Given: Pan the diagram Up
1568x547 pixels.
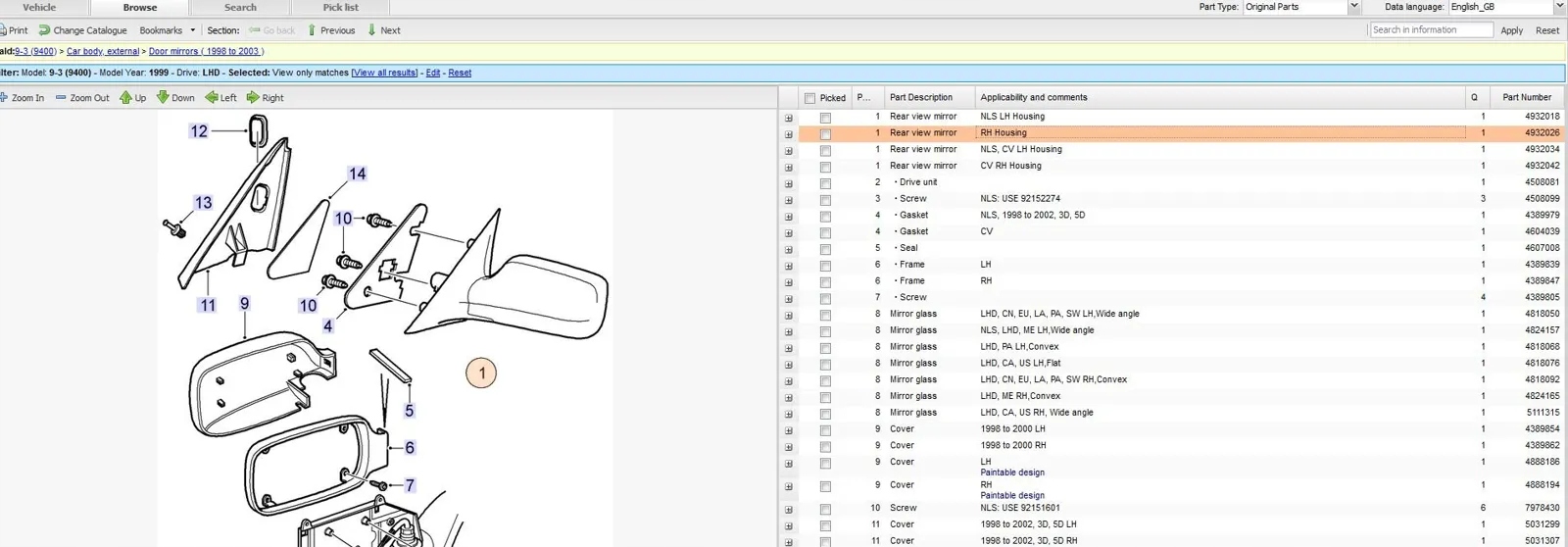Looking at the screenshot, I should [x=132, y=98].
